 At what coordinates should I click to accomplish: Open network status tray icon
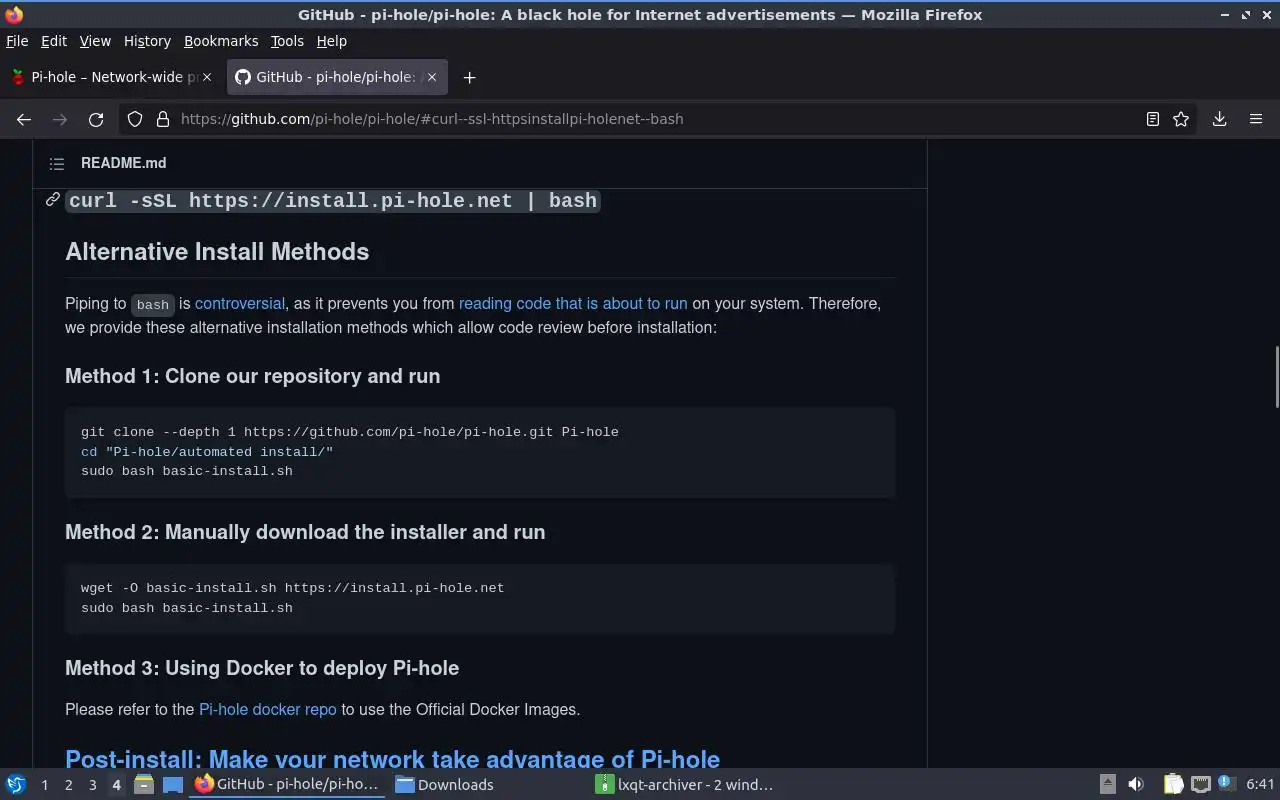[x=1201, y=784]
